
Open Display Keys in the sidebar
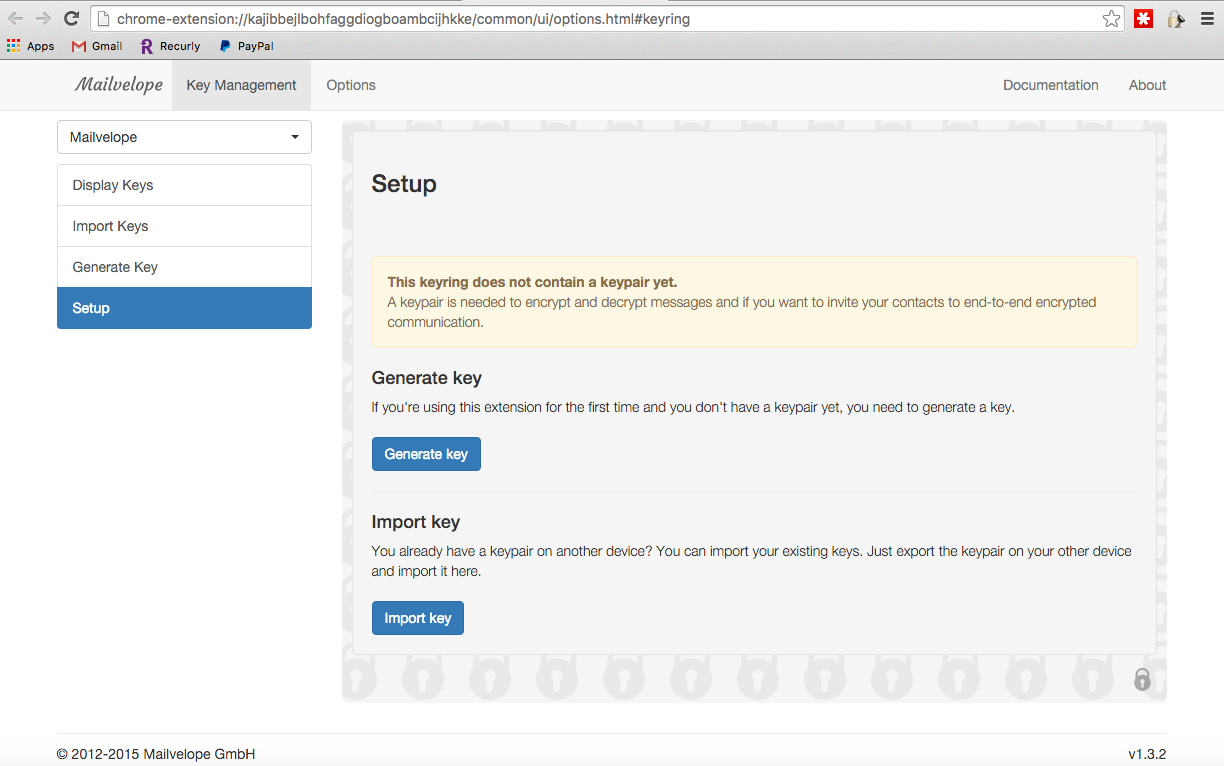point(184,185)
